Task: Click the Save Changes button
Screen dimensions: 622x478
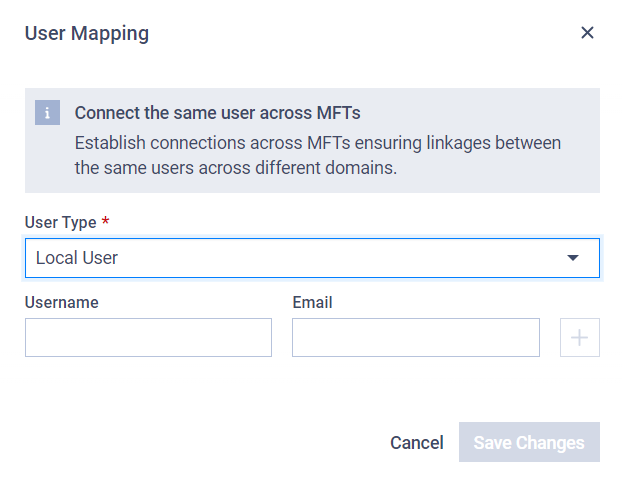Action: pos(529,442)
